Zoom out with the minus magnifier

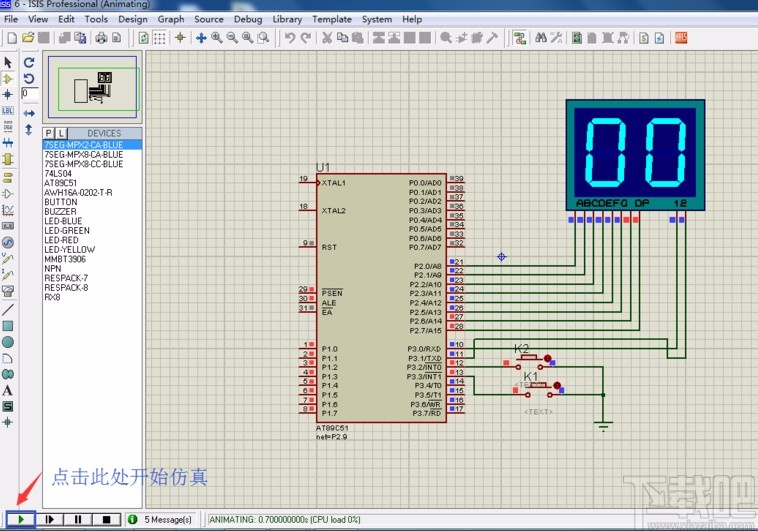(232, 38)
